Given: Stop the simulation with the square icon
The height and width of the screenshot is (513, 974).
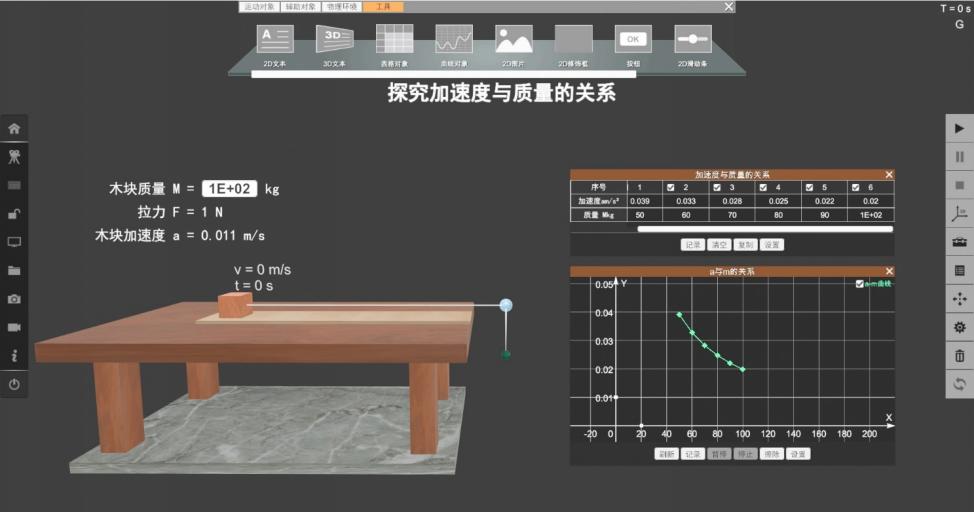Looking at the screenshot, I should pyautogui.click(x=960, y=185).
